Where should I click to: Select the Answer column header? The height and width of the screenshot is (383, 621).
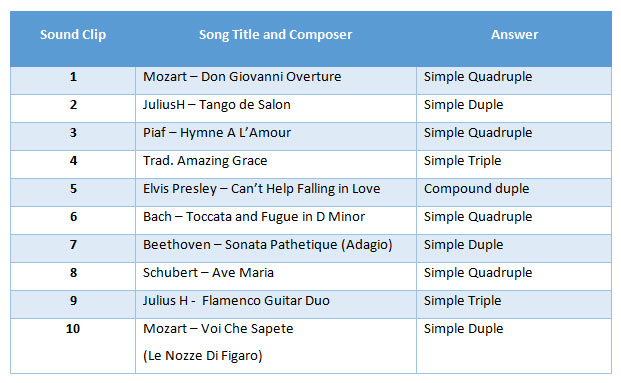point(514,35)
